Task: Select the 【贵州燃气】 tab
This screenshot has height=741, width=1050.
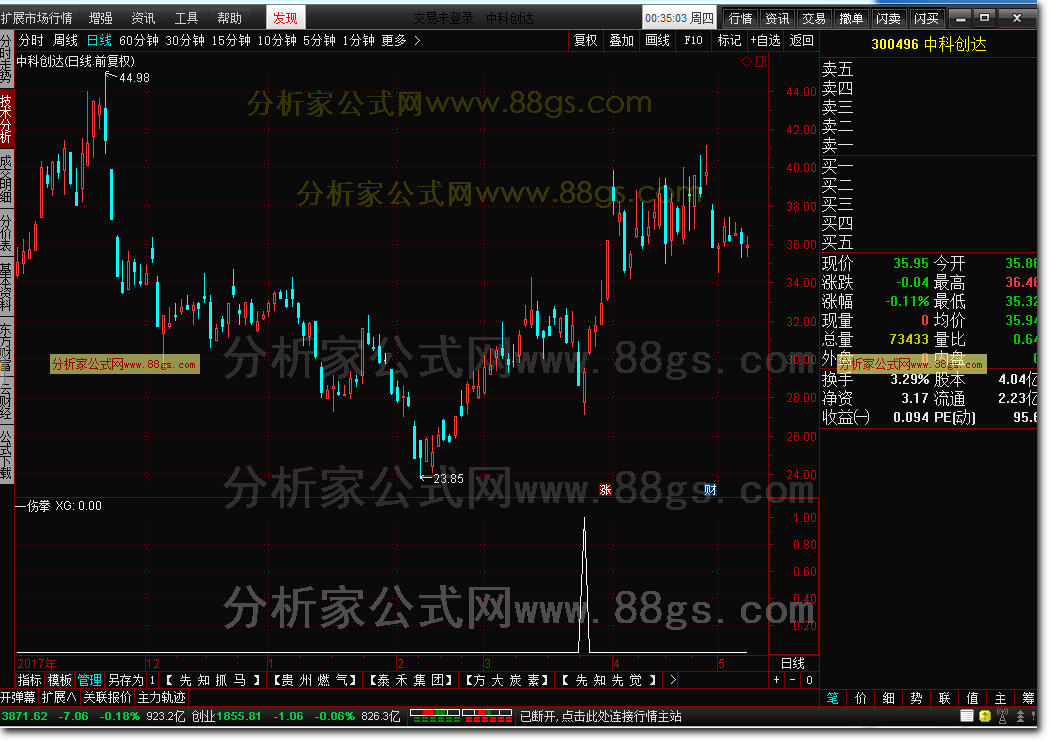Action: [x=315, y=680]
